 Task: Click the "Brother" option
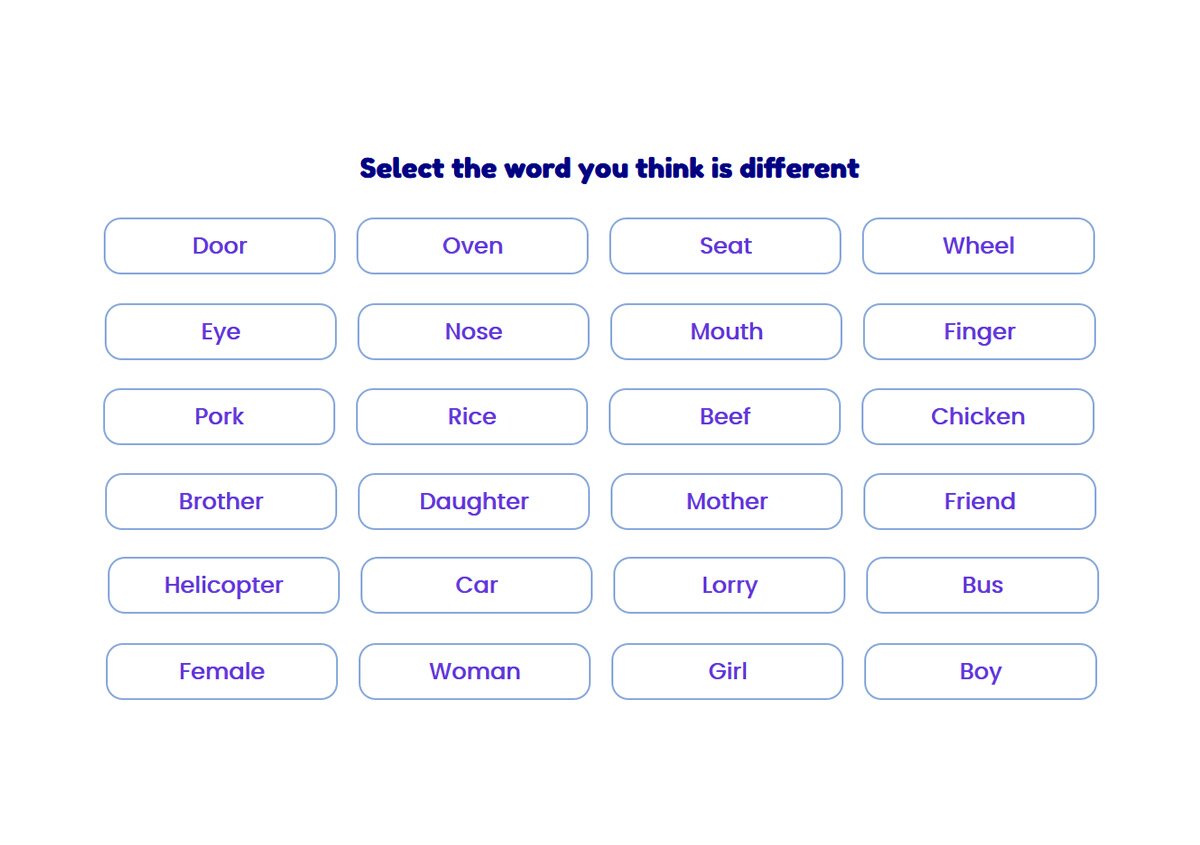(220, 501)
